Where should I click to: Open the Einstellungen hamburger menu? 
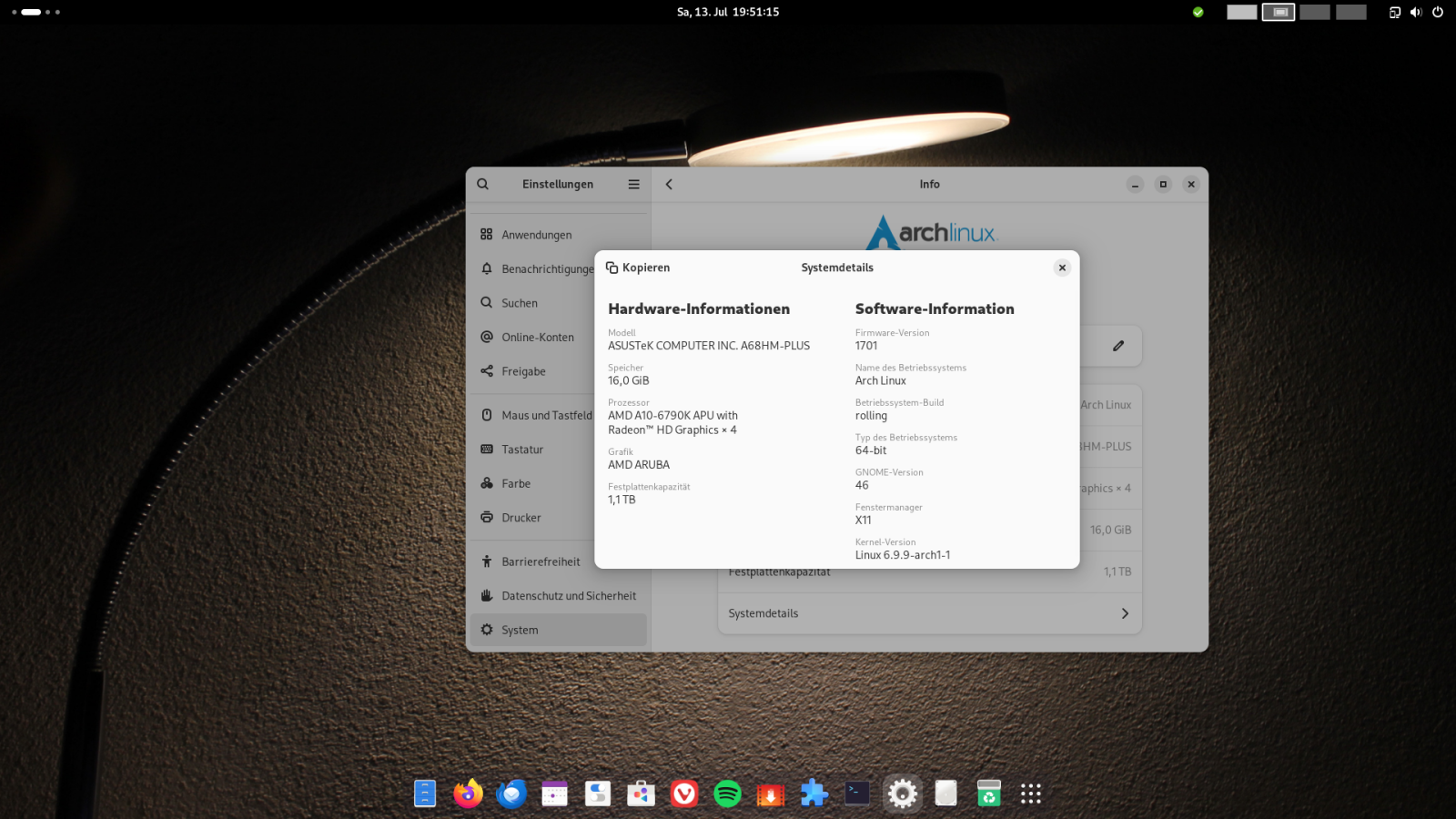633,184
